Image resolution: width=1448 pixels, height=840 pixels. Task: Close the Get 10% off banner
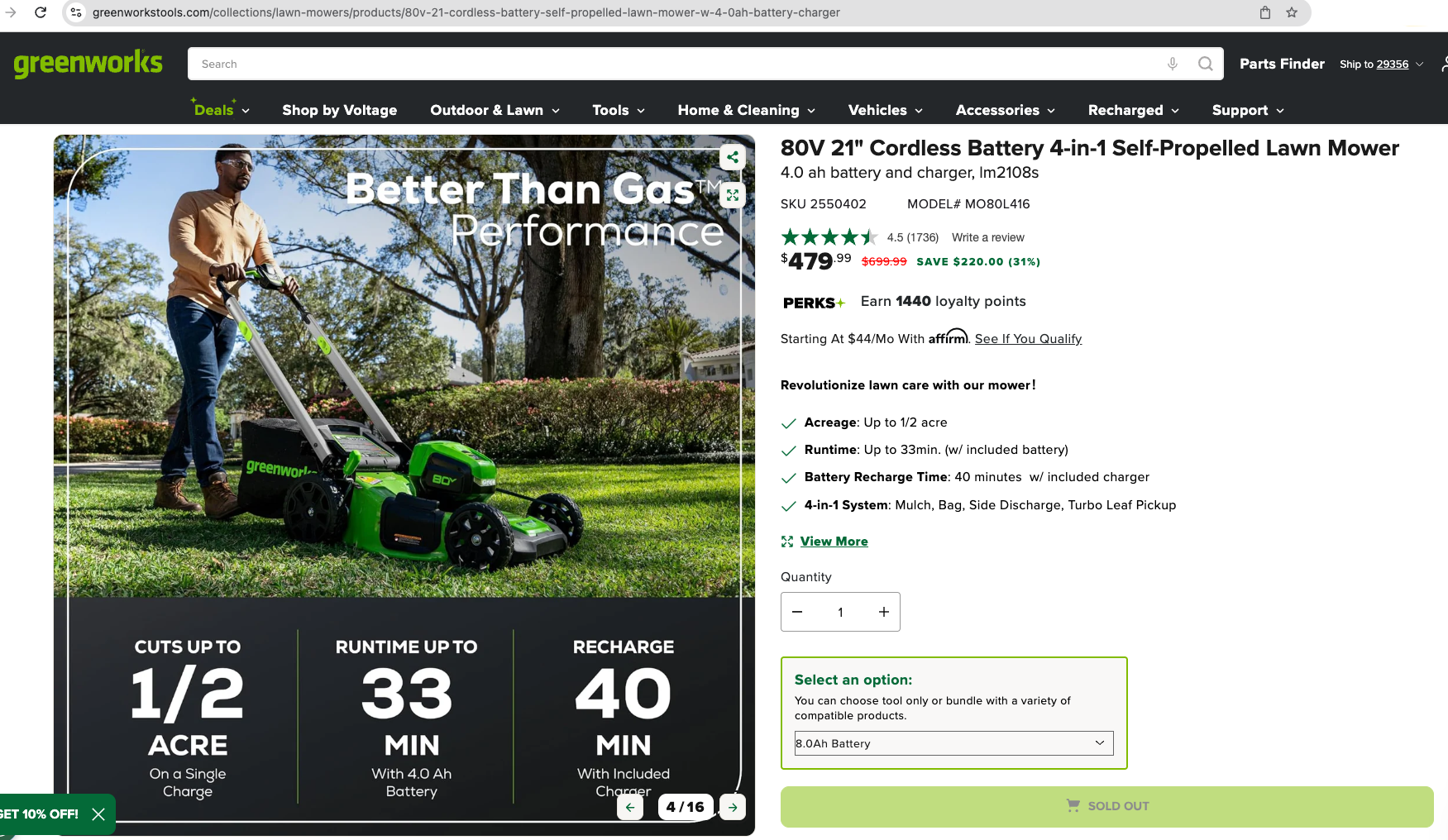pyautogui.click(x=98, y=814)
